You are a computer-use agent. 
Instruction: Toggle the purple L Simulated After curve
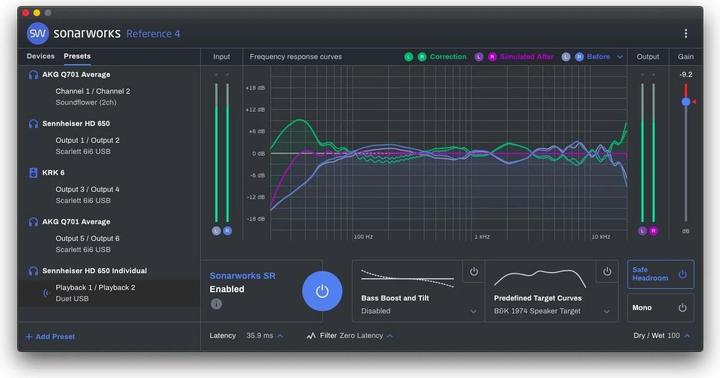[479, 57]
